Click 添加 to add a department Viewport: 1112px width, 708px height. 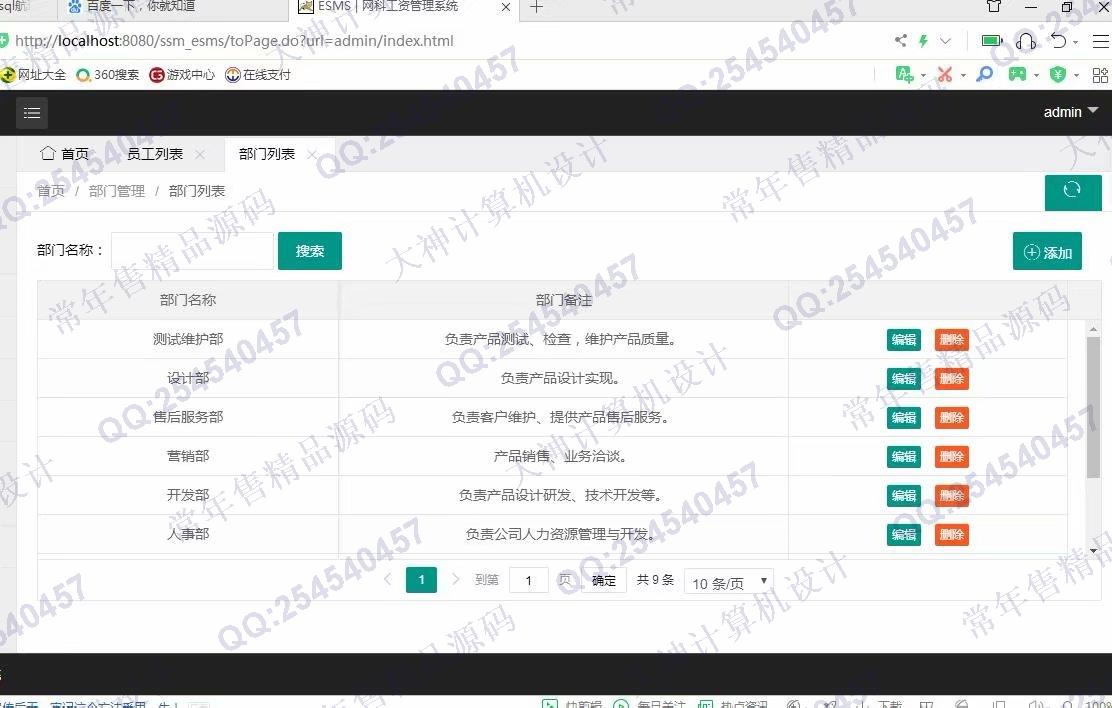(1047, 252)
